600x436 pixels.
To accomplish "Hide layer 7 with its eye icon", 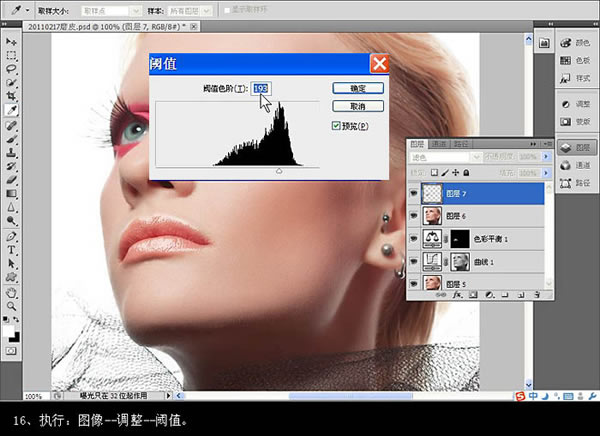I will click(x=414, y=193).
